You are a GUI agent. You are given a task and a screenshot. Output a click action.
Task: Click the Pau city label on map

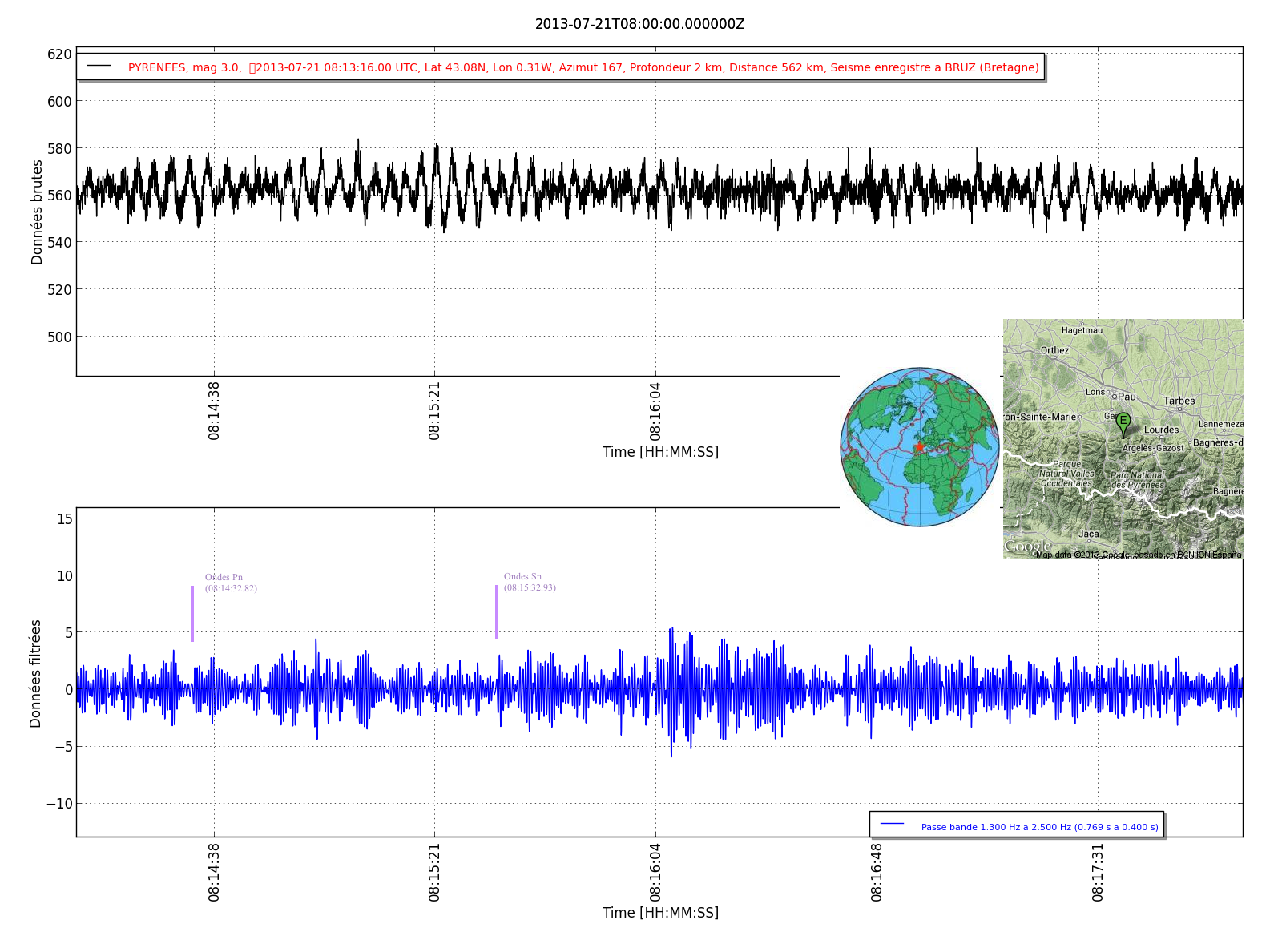(x=1127, y=397)
